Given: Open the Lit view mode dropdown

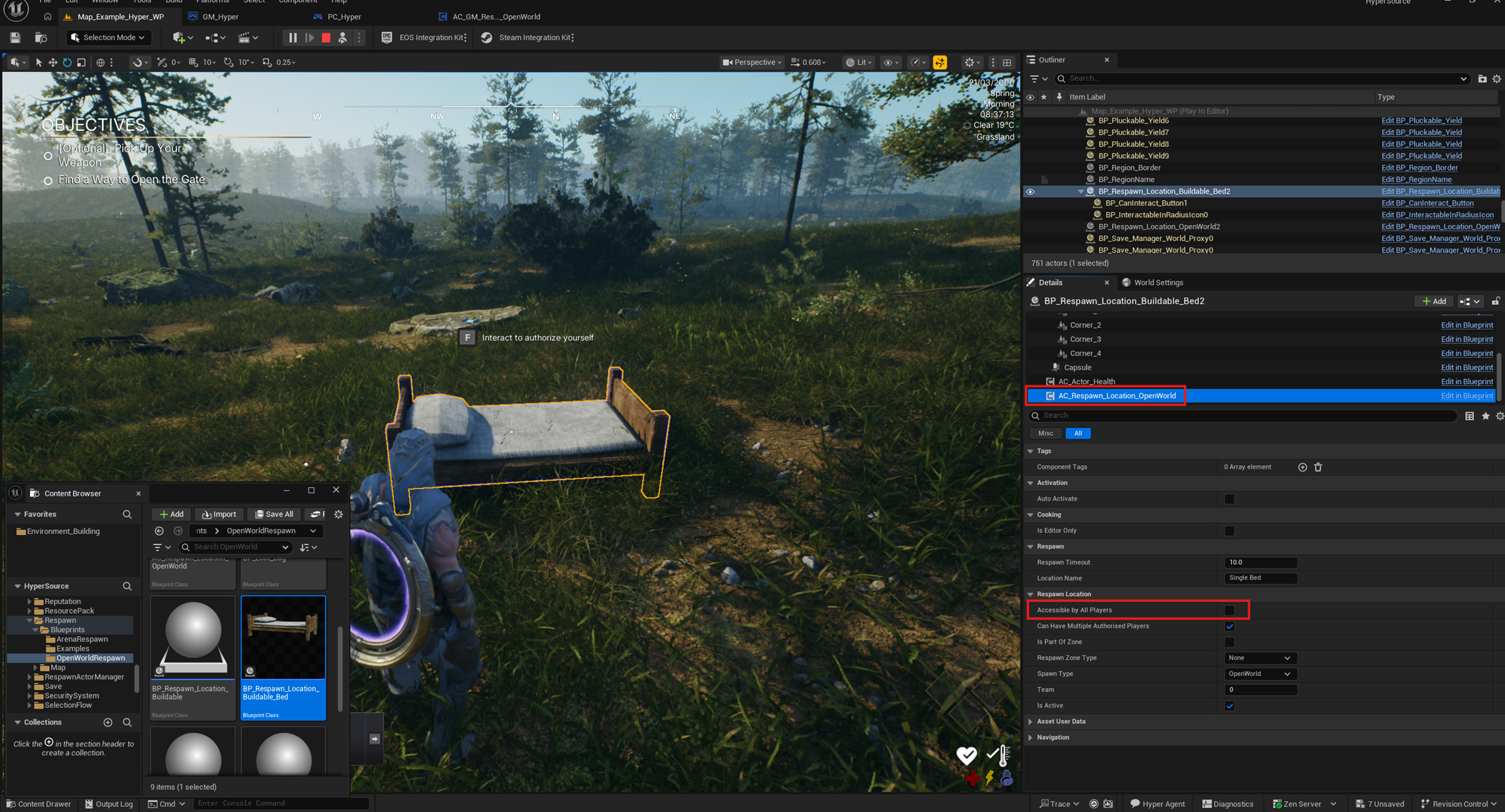Looking at the screenshot, I should point(859,63).
